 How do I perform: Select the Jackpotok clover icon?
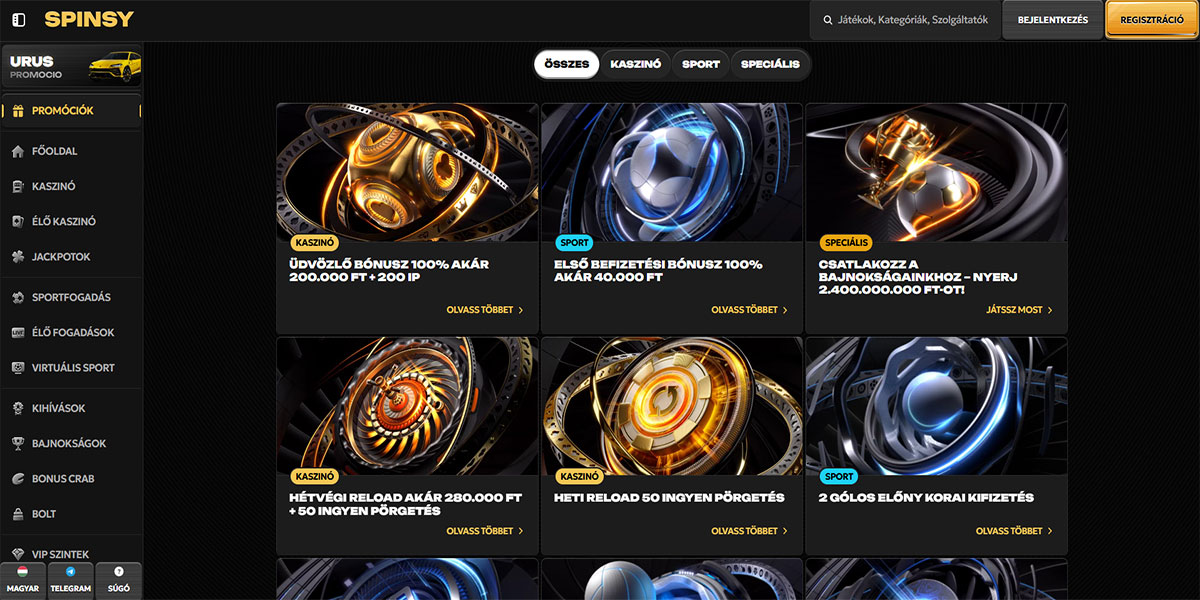[x=18, y=257]
